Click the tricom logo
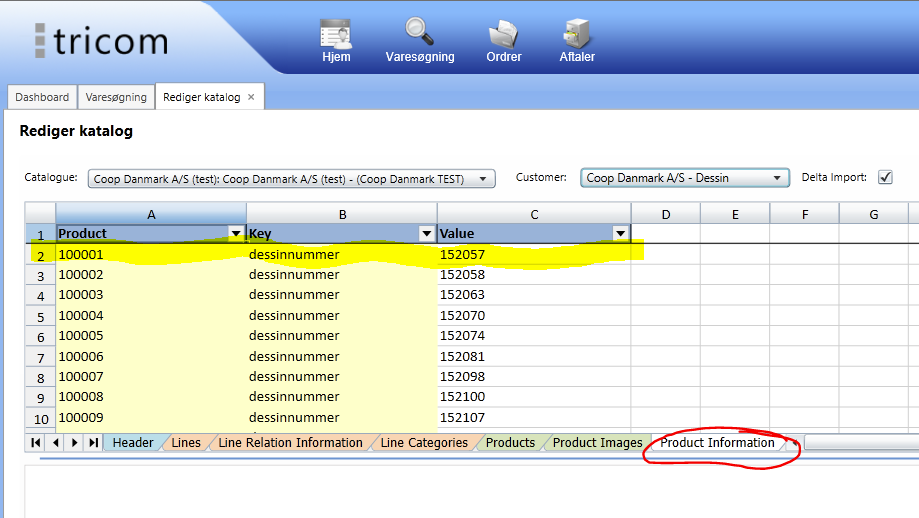 (101, 41)
